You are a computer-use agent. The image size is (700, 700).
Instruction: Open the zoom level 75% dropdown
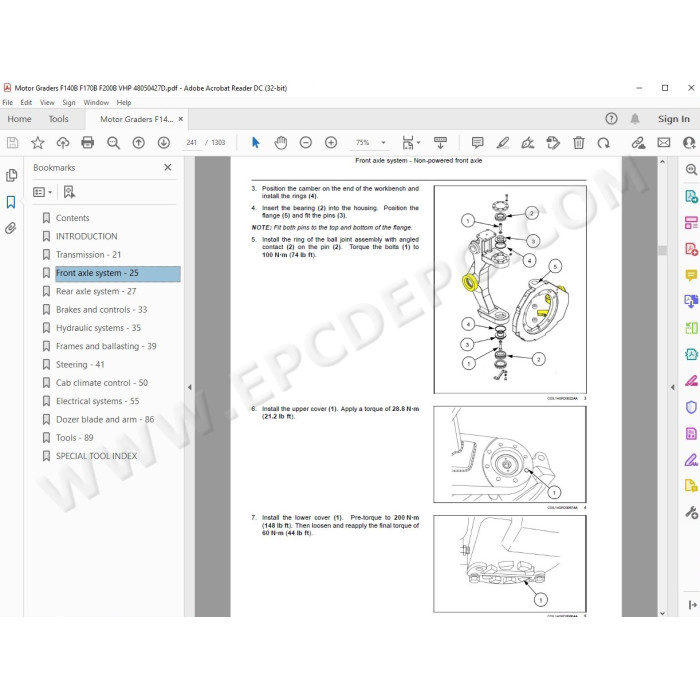click(383, 143)
